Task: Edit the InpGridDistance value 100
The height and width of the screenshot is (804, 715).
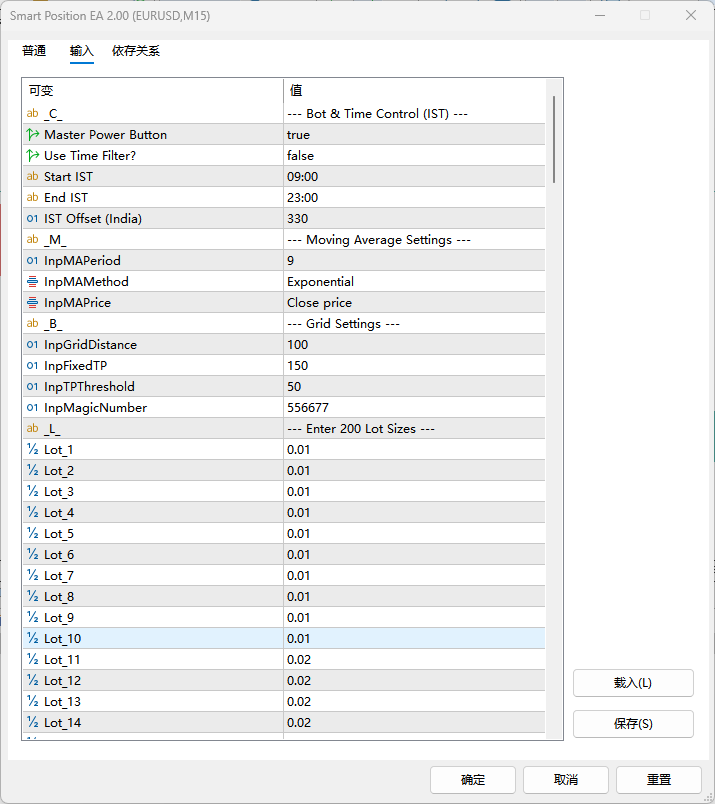Action: coord(414,345)
